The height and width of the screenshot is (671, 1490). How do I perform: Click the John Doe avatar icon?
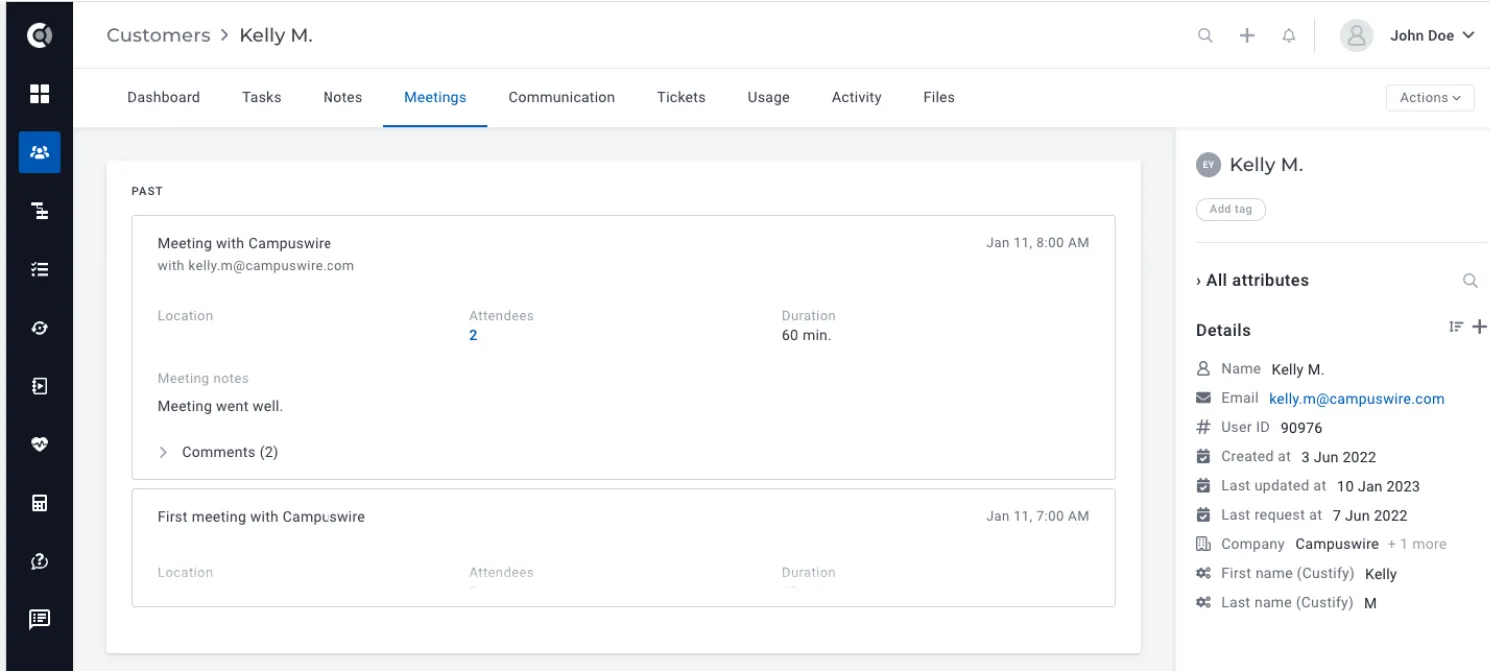[x=1356, y=36]
